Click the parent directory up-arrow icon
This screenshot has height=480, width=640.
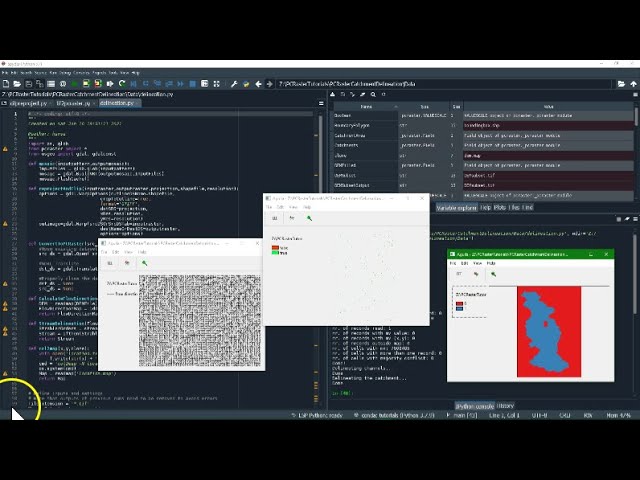pyautogui.click(x=633, y=84)
